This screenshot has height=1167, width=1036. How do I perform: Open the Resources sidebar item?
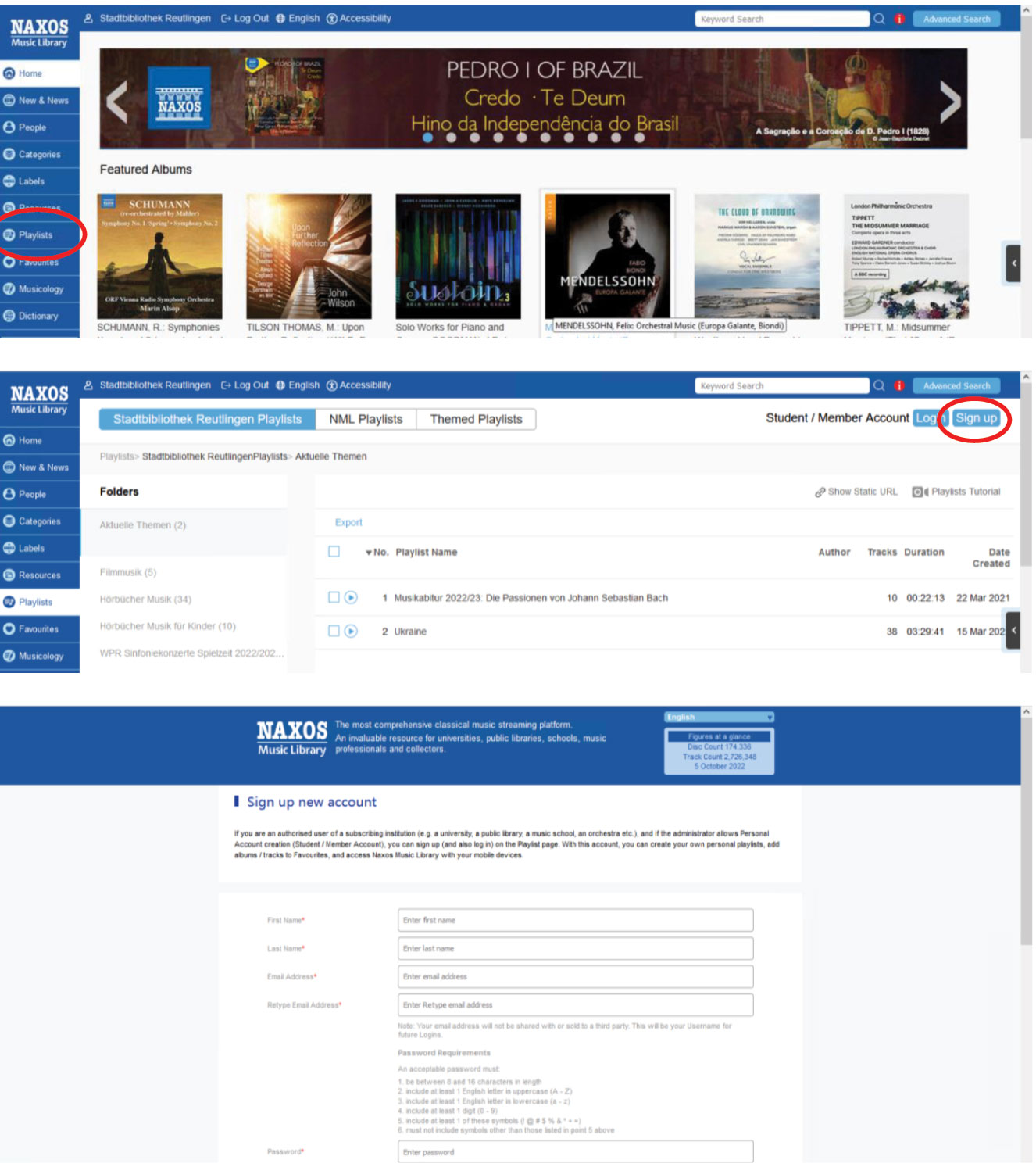tap(39, 575)
